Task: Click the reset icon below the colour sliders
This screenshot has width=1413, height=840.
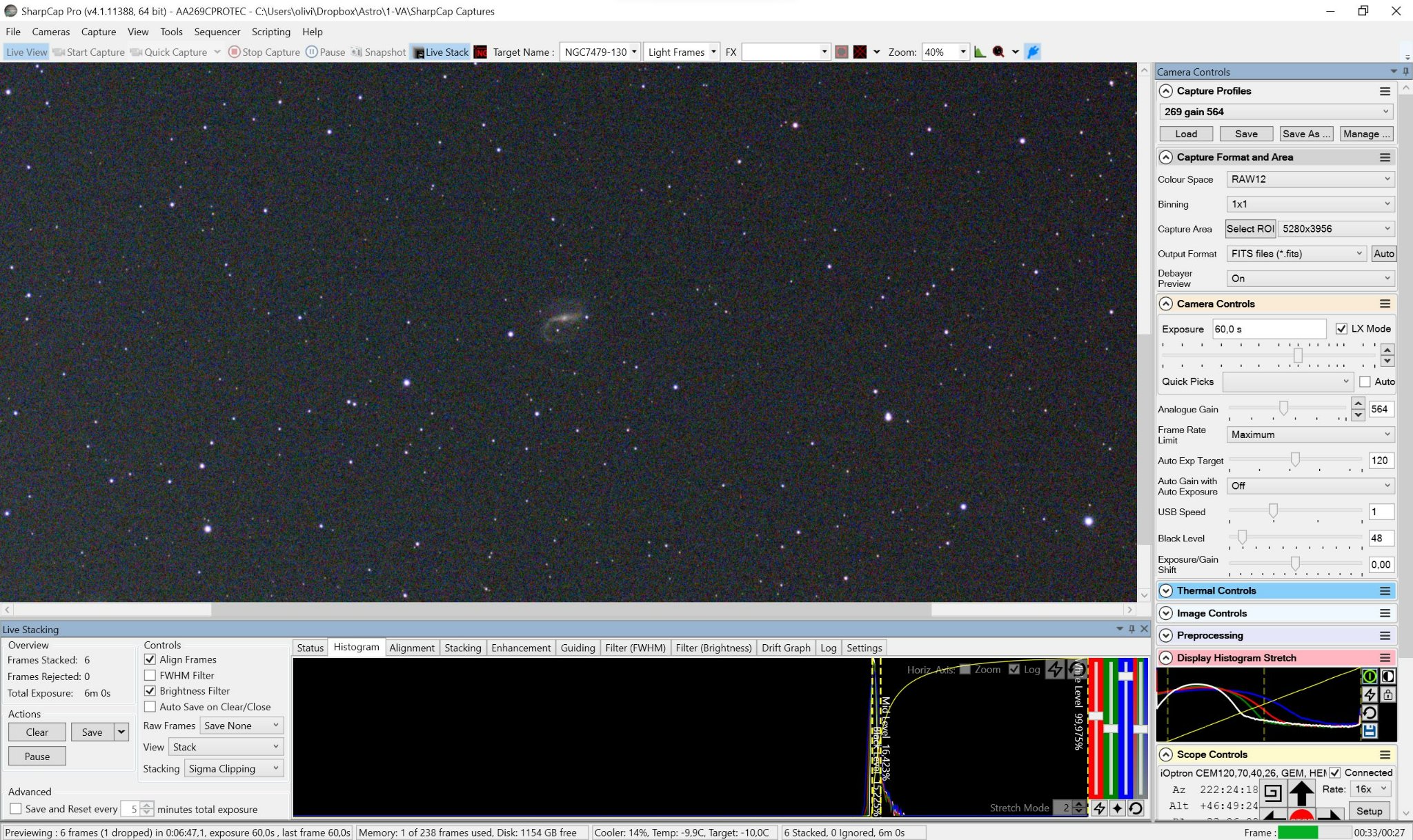Action: pos(1136,808)
